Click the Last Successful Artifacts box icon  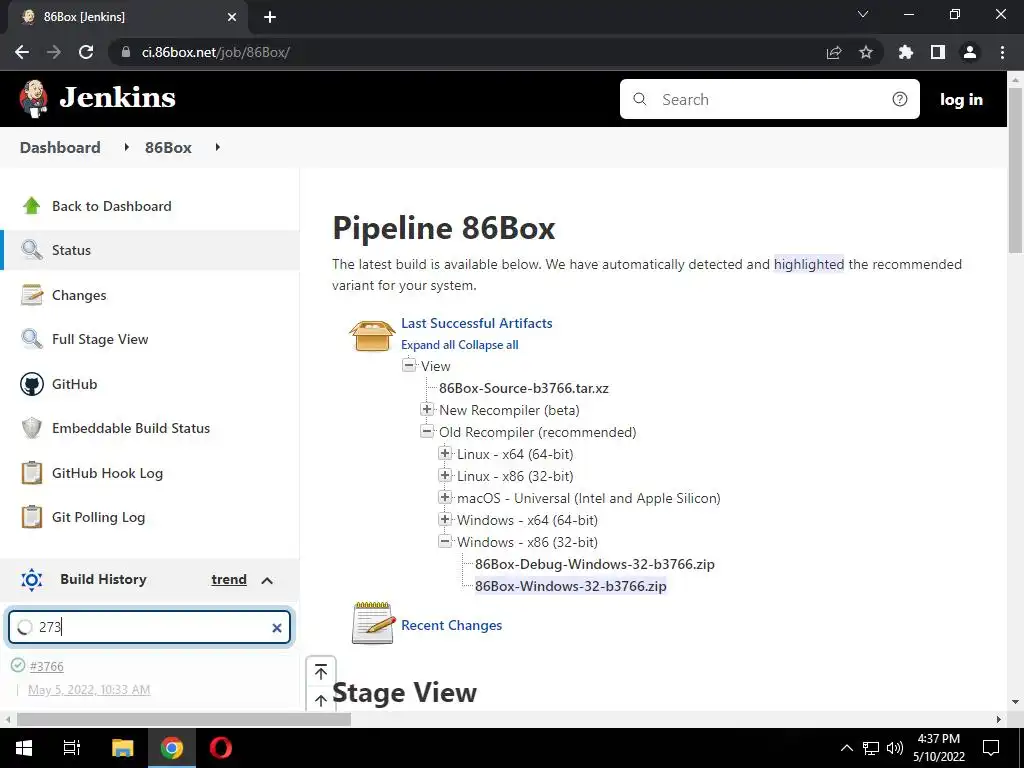tap(372, 335)
